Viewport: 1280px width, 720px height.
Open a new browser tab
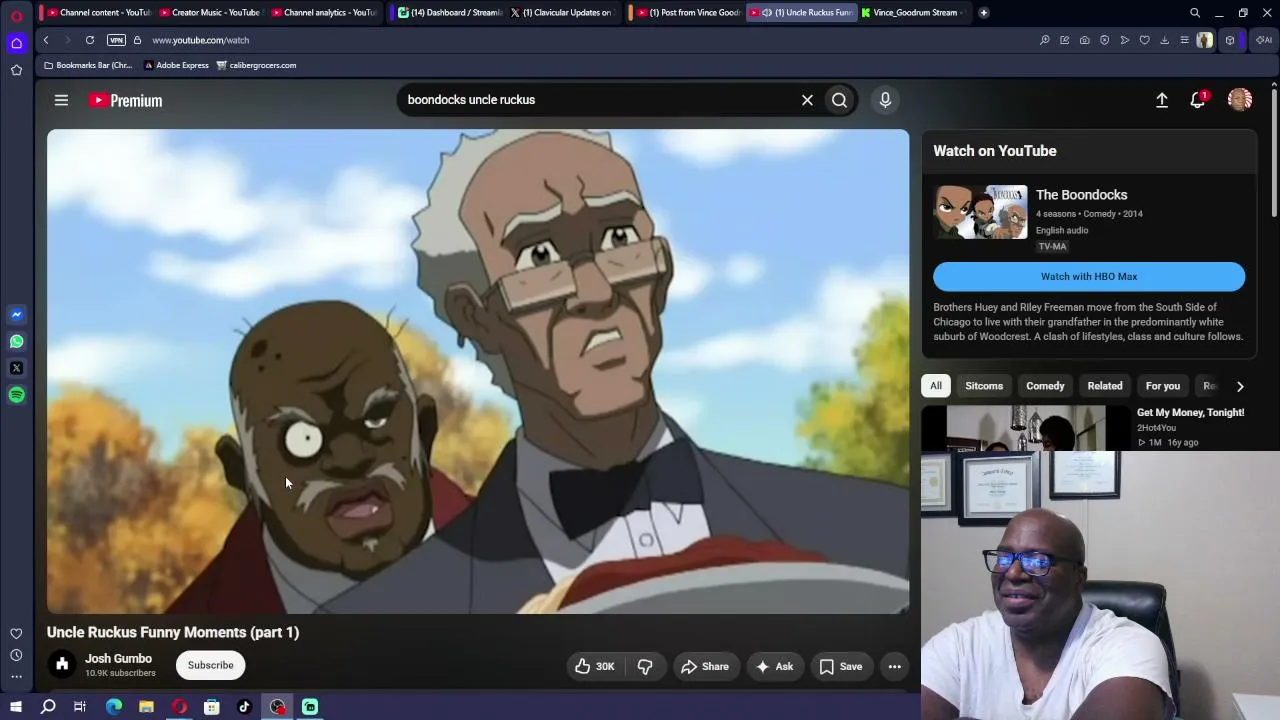tap(984, 13)
